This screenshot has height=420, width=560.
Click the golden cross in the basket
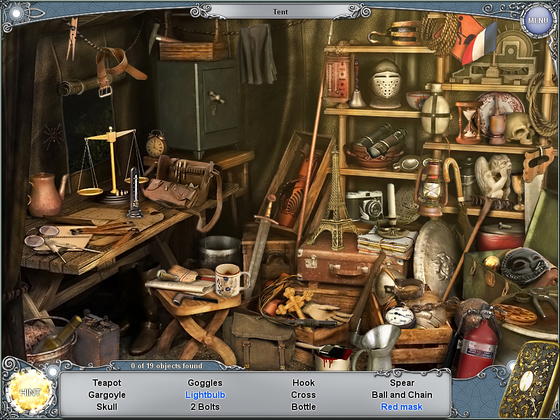294,303
